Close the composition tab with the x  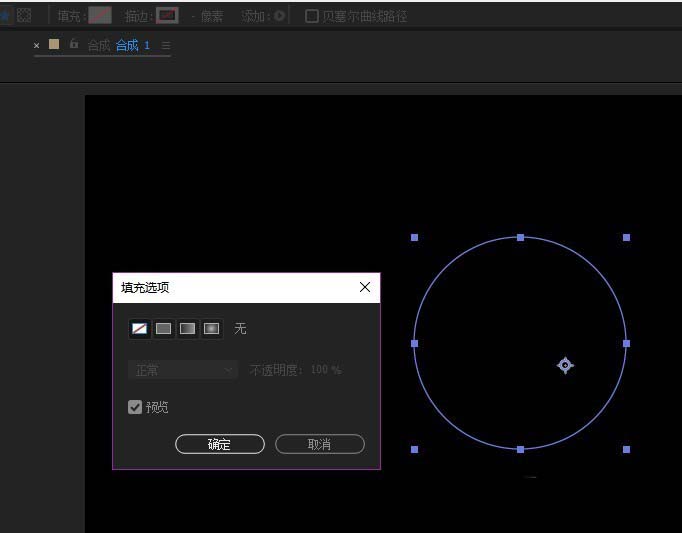[37, 45]
